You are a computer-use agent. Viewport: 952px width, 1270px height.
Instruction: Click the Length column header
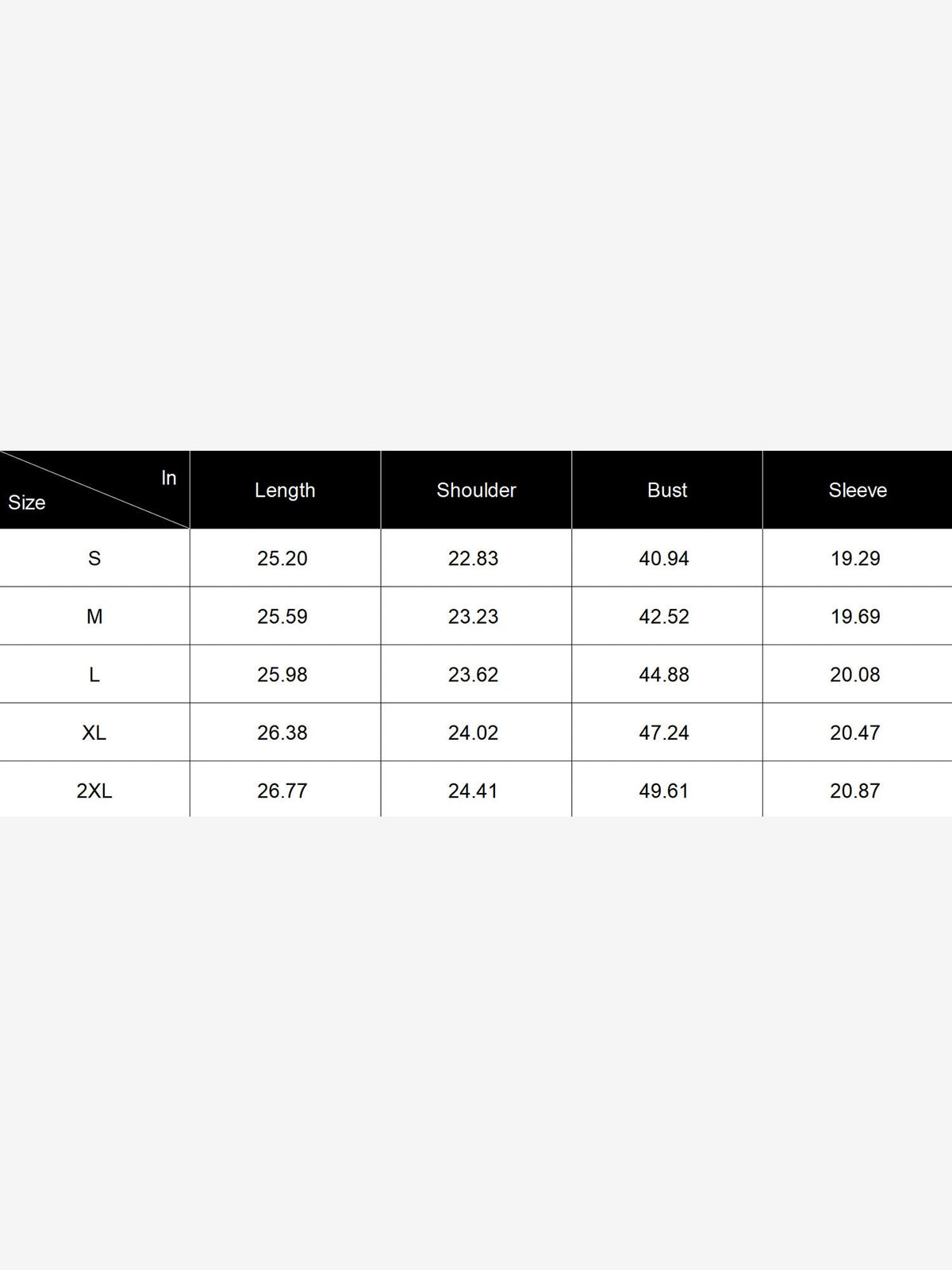tap(285, 491)
